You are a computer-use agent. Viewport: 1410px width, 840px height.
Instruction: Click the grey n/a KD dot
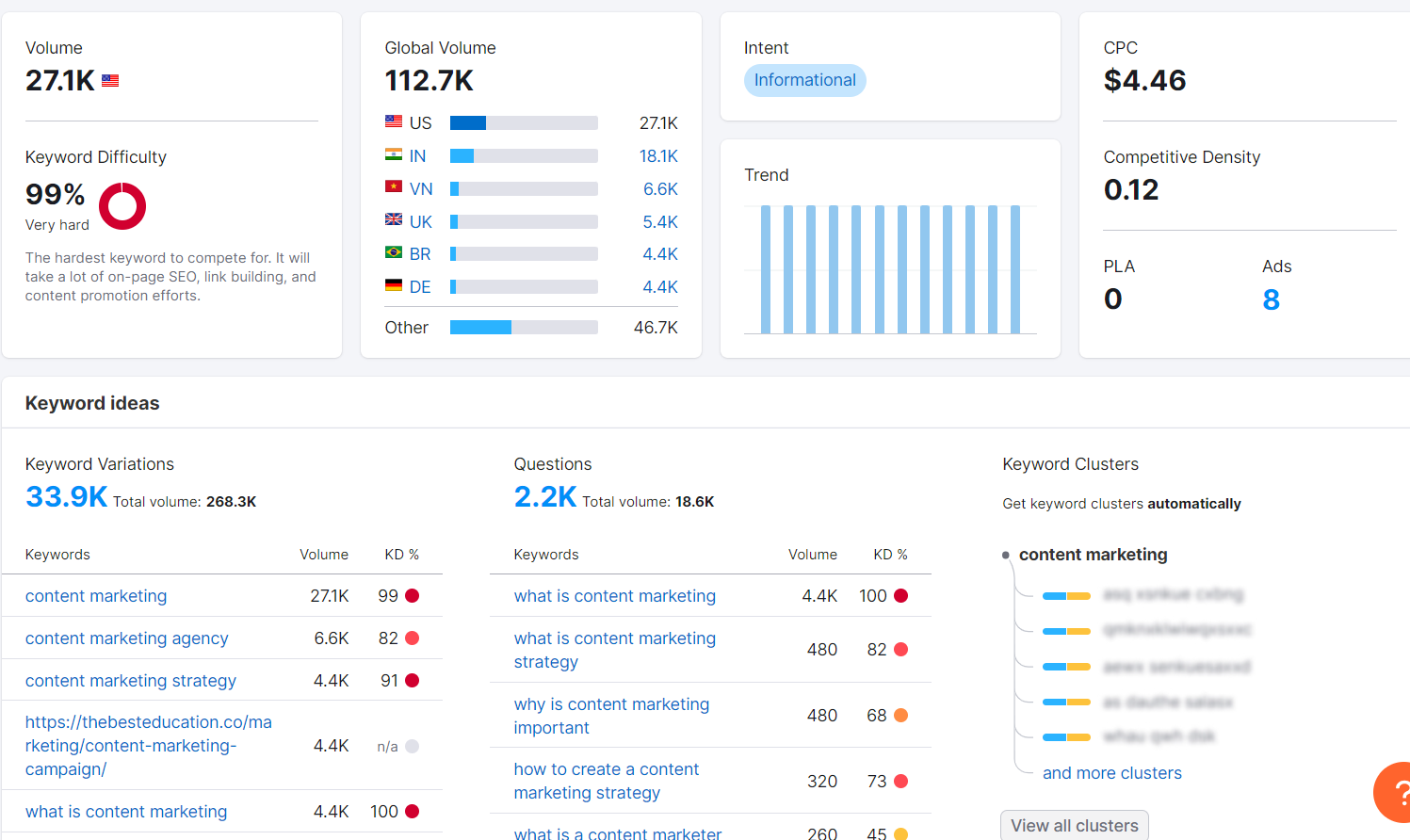tap(412, 747)
